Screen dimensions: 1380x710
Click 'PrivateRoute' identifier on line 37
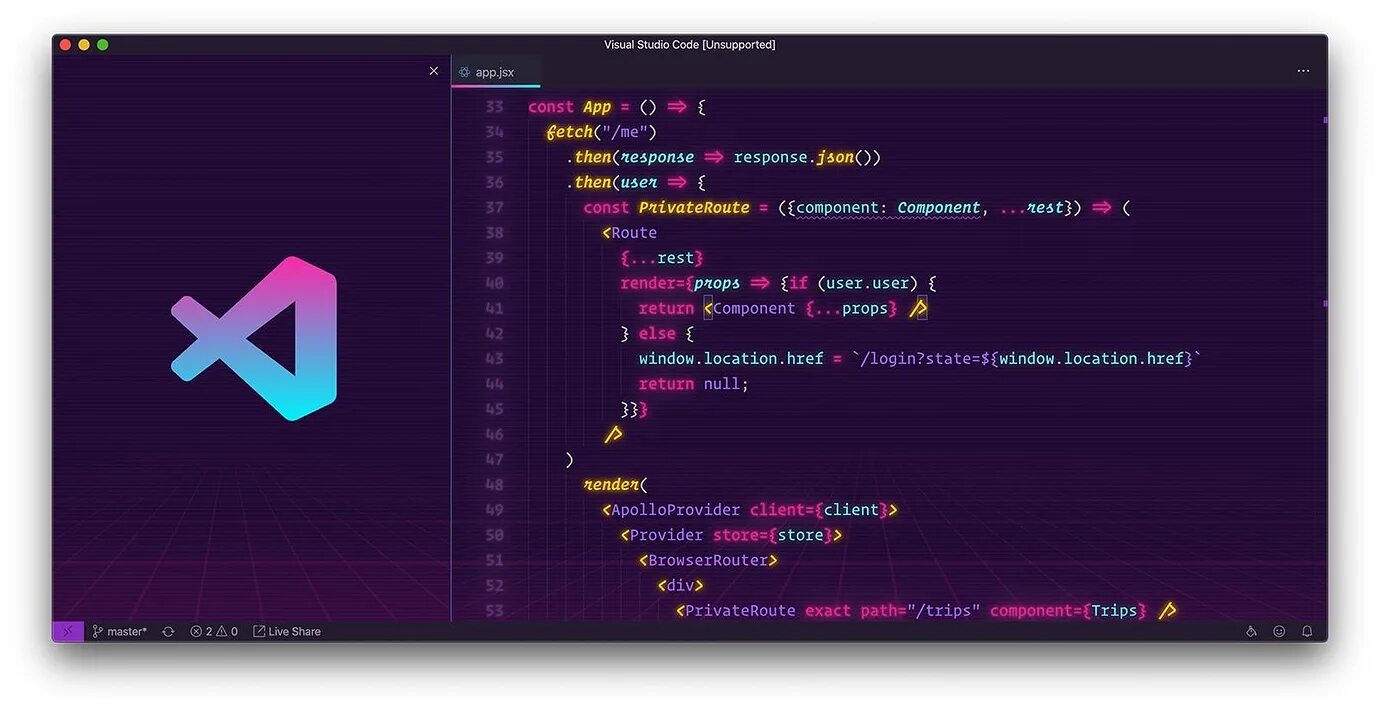pos(694,208)
